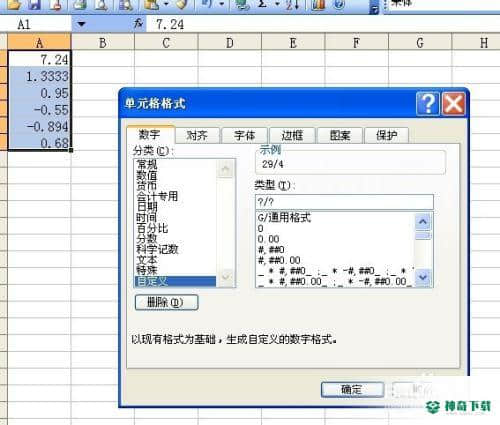
Task: Click the 确定 button
Action: (x=352, y=390)
